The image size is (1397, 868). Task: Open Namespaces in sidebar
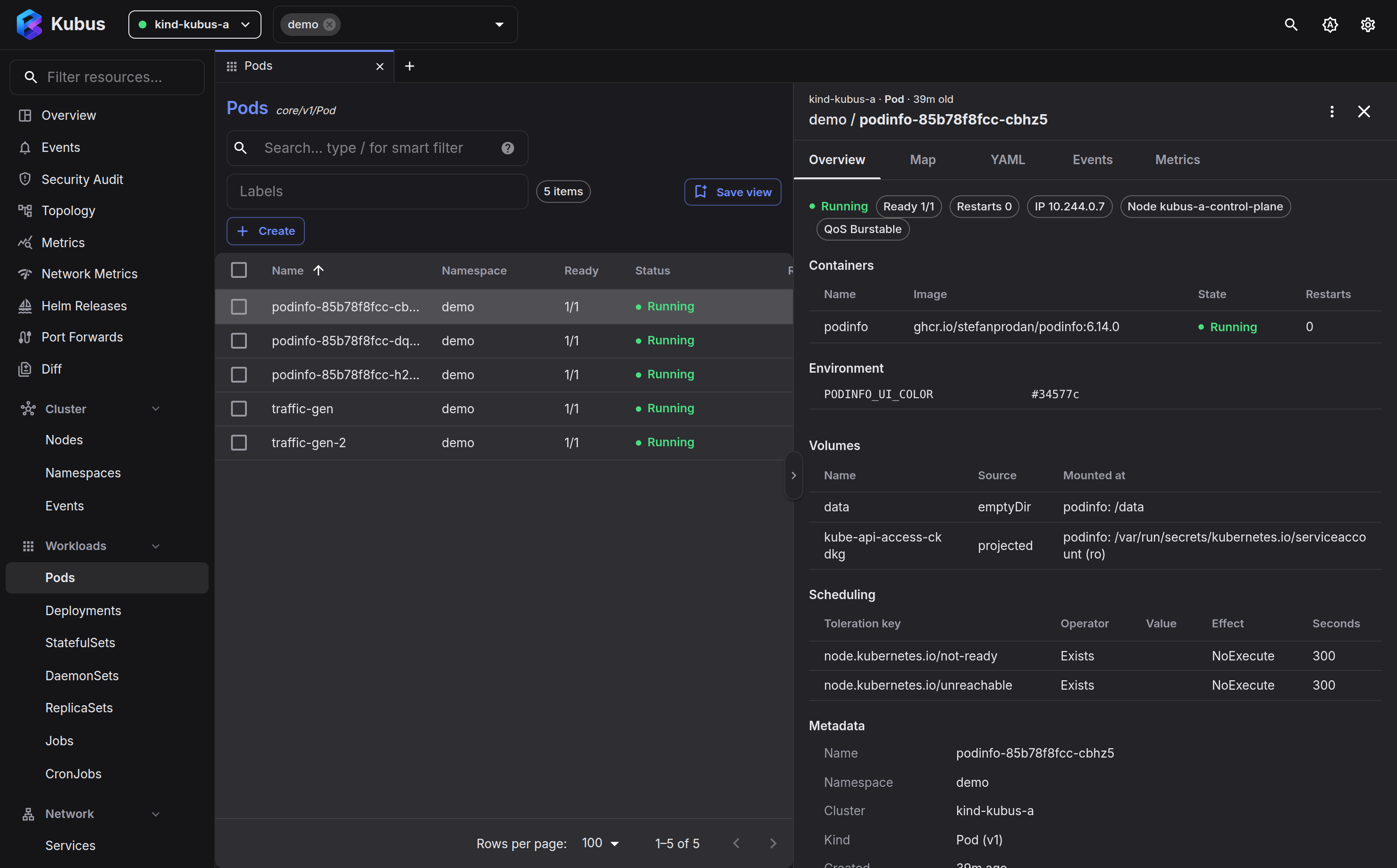click(107, 473)
